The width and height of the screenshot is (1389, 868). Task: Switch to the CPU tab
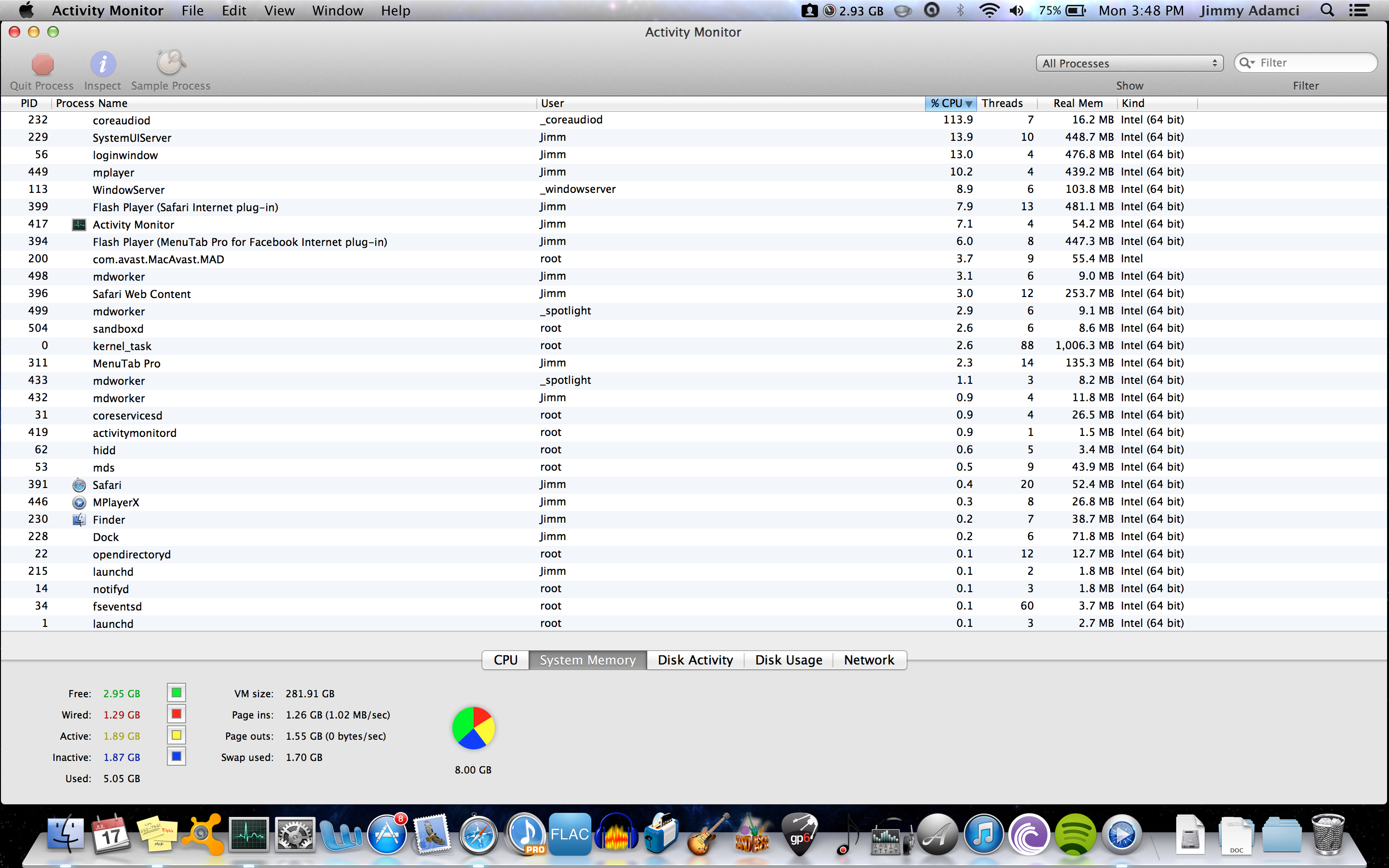[x=505, y=660]
